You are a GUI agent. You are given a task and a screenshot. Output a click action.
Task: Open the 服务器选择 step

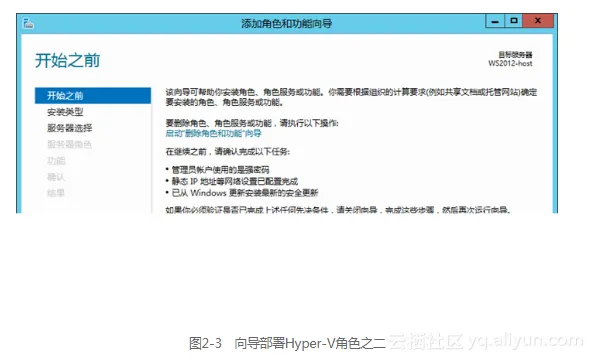(x=70, y=128)
